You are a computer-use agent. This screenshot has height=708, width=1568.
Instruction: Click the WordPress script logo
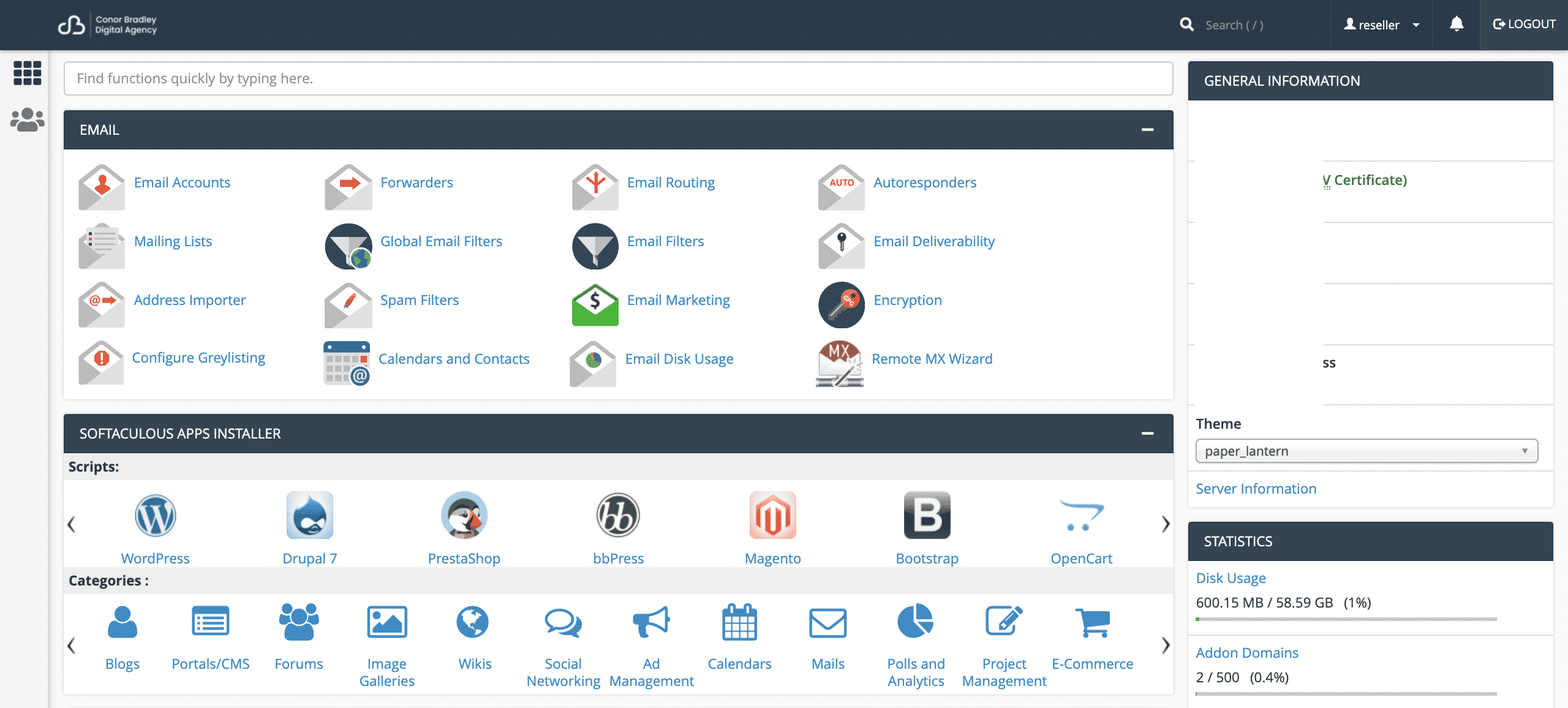pyautogui.click(x=156, y=515)
